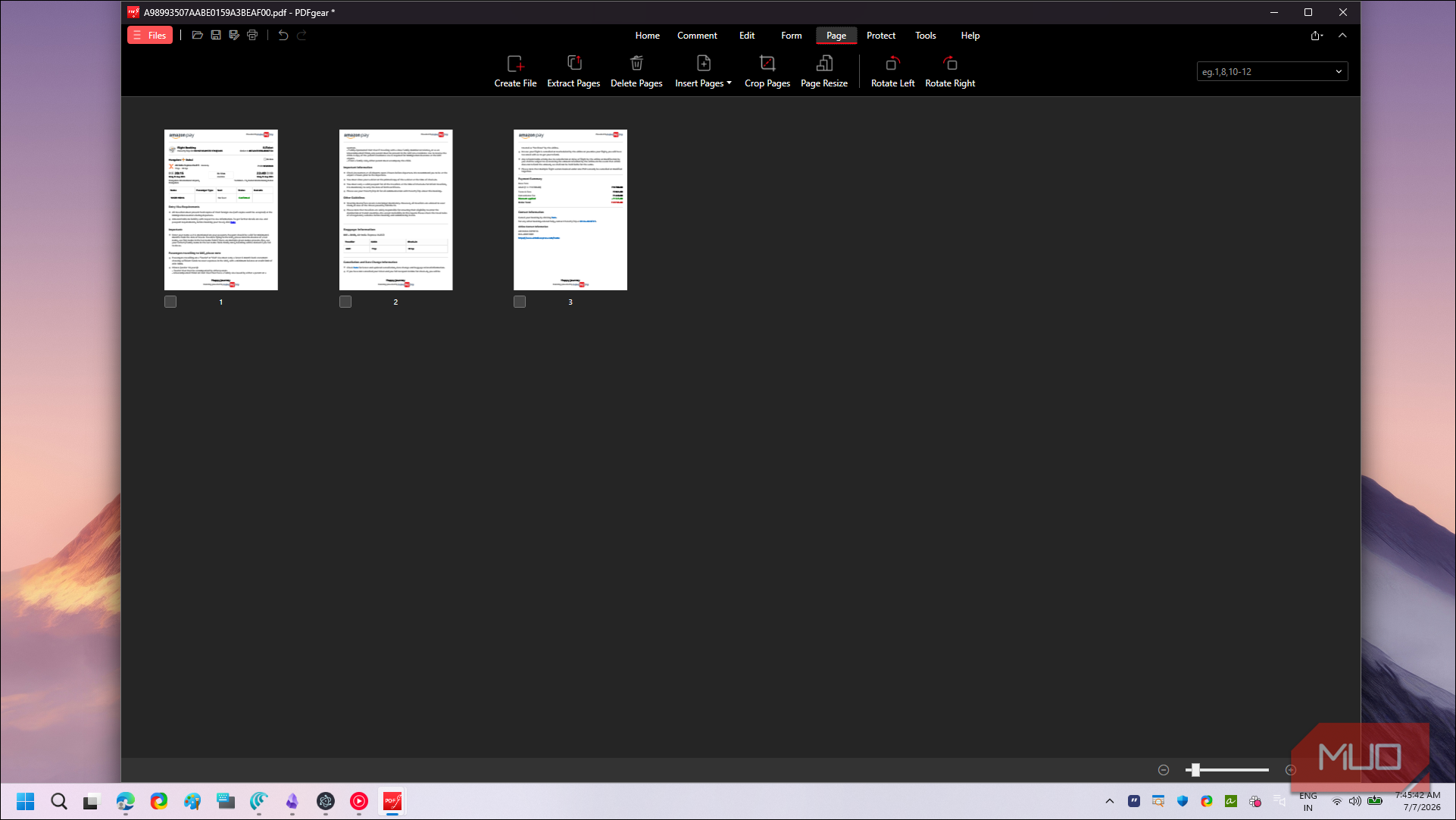This screenshot has width=1456, height=820.
Task: Open Task View in taskbar
Action: point(92,801)
